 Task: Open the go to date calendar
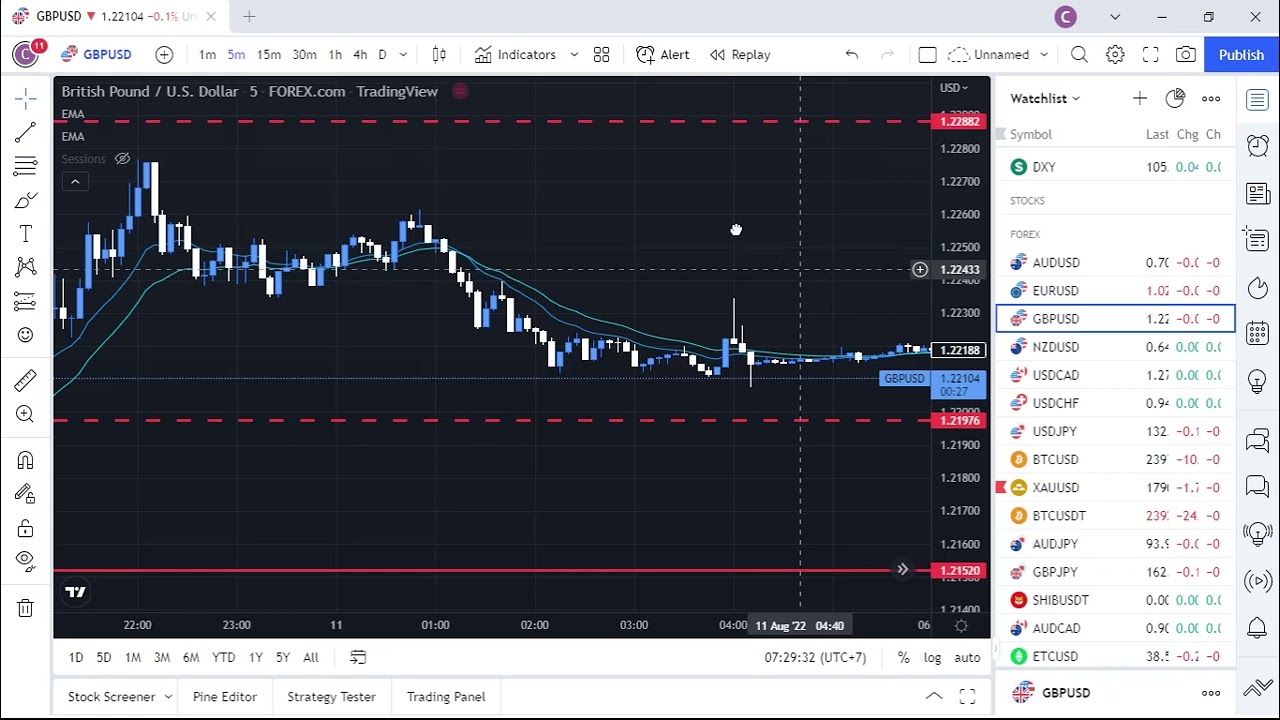[x=358, y=657]
